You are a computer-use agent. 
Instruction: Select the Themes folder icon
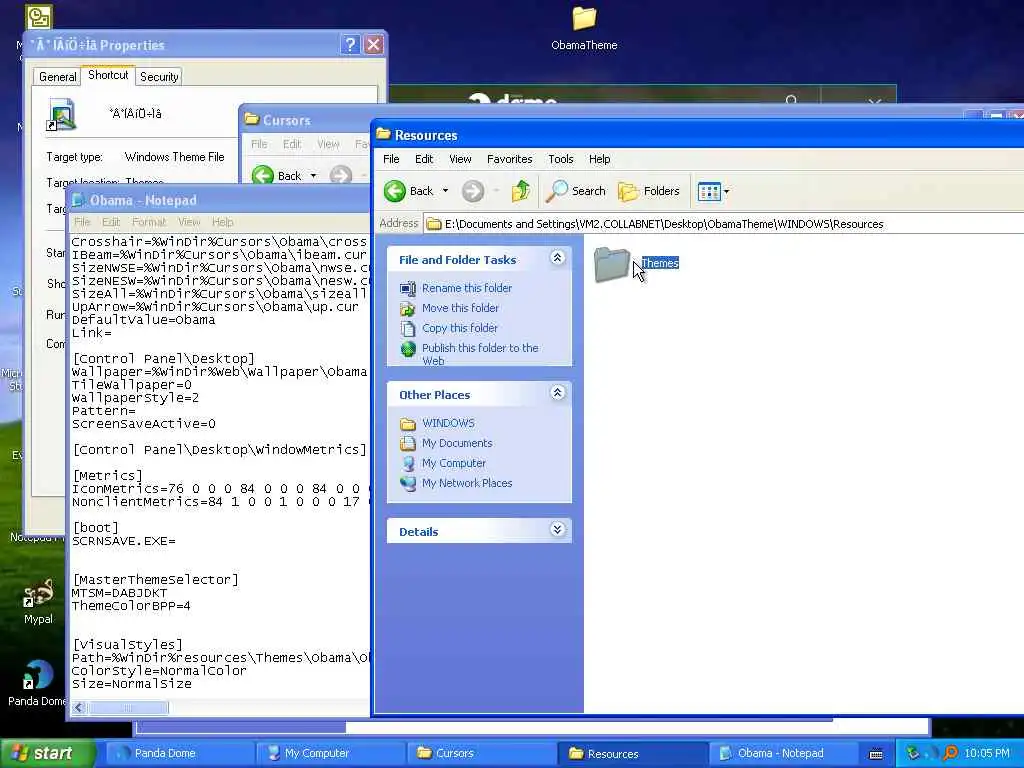coord(612,264)
